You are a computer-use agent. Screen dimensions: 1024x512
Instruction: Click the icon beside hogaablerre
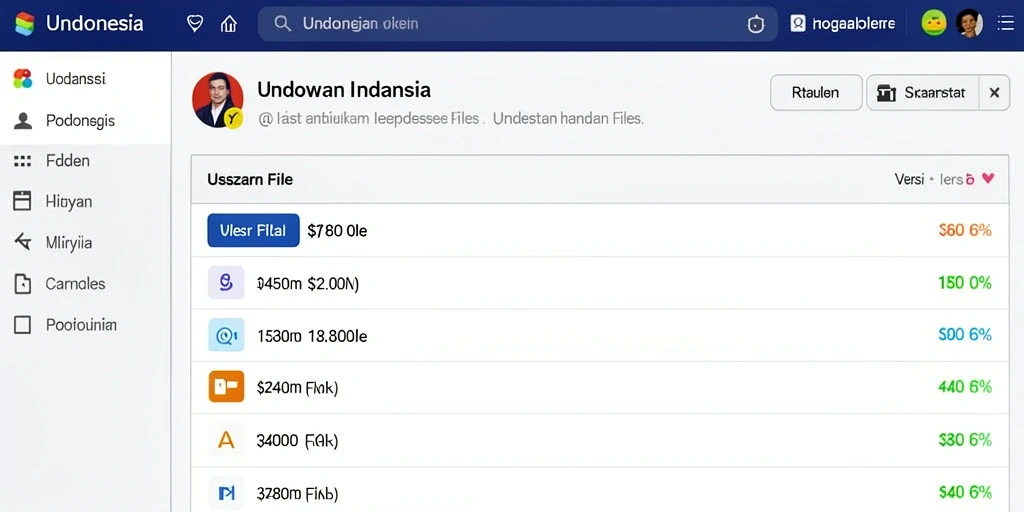tap(798, 24)
